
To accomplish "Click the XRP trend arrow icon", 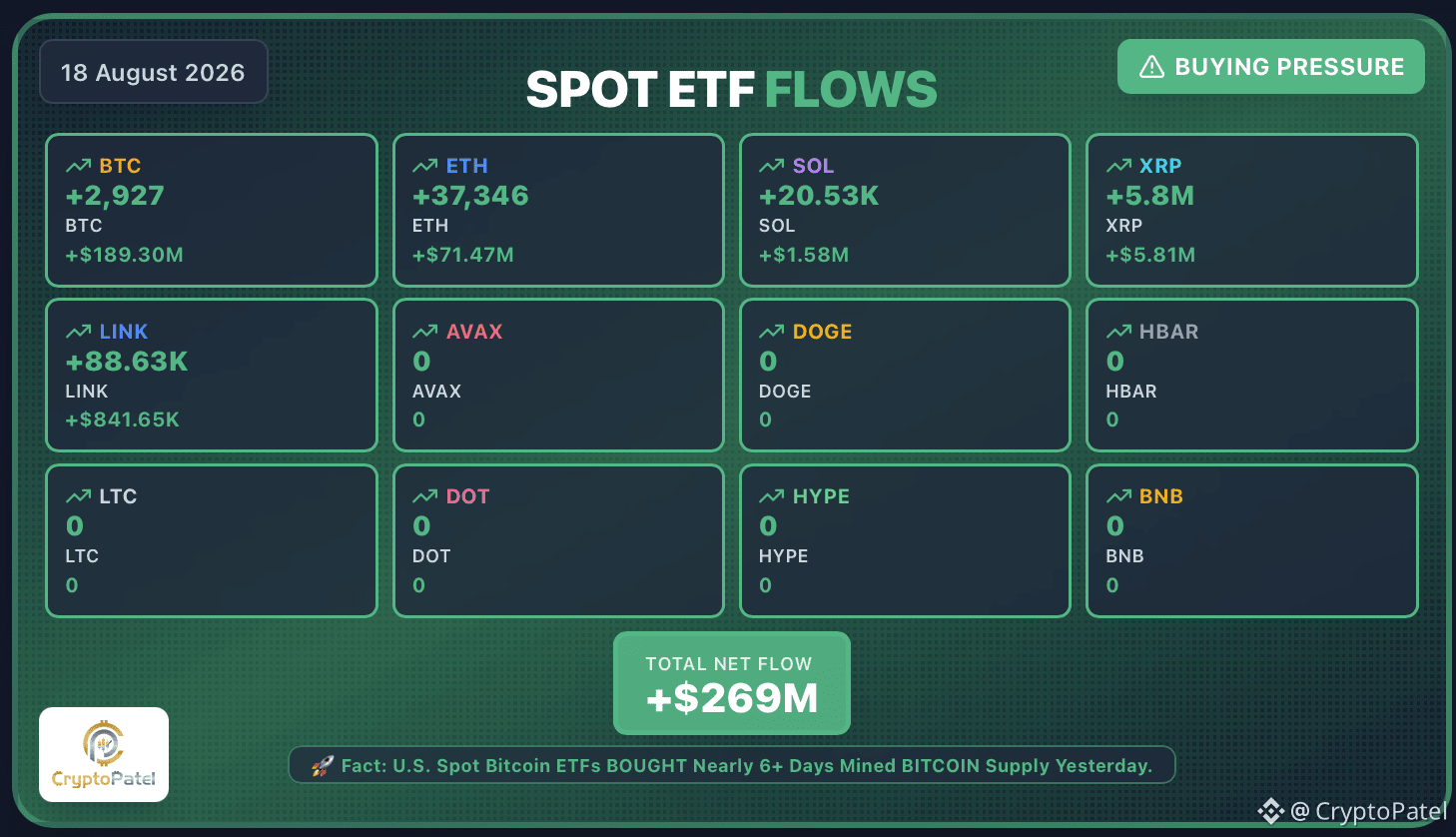I will pos(1118,166).
